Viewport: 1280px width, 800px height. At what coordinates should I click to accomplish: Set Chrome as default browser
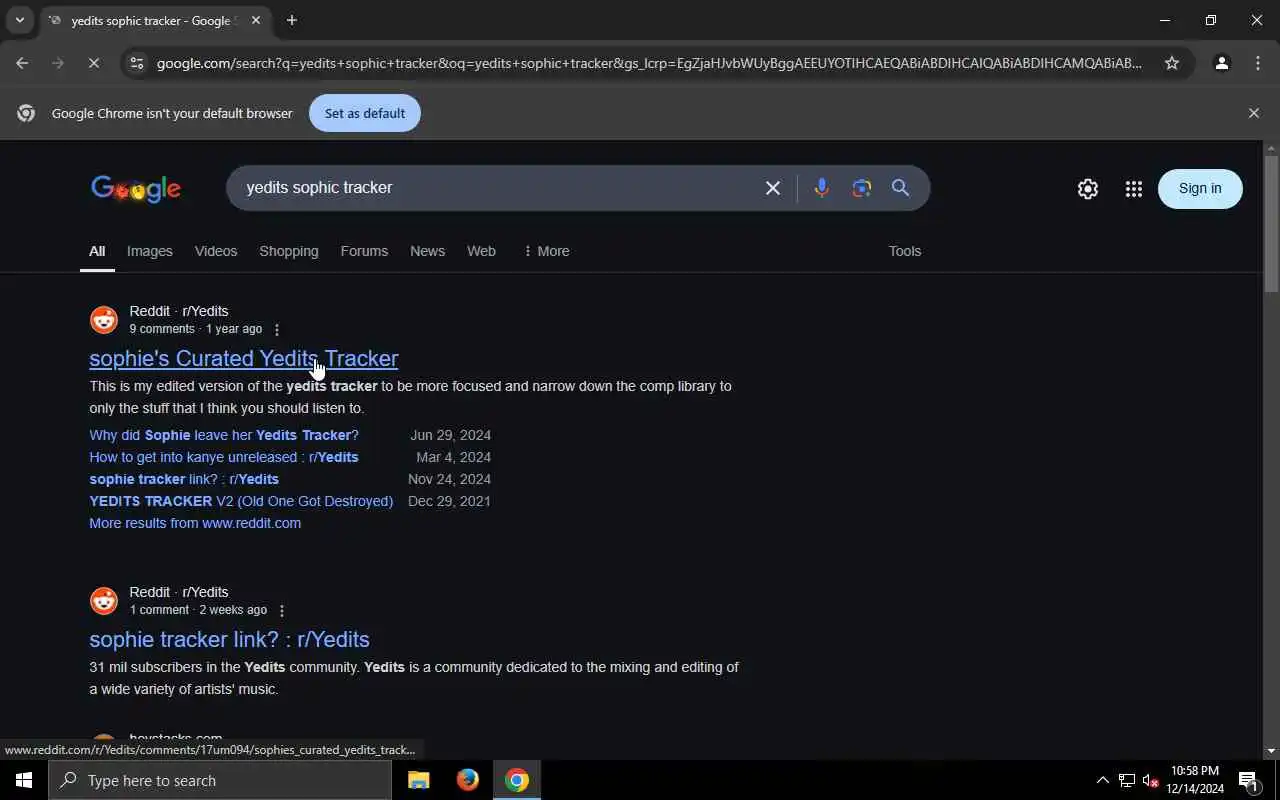[x=364, y=113]
